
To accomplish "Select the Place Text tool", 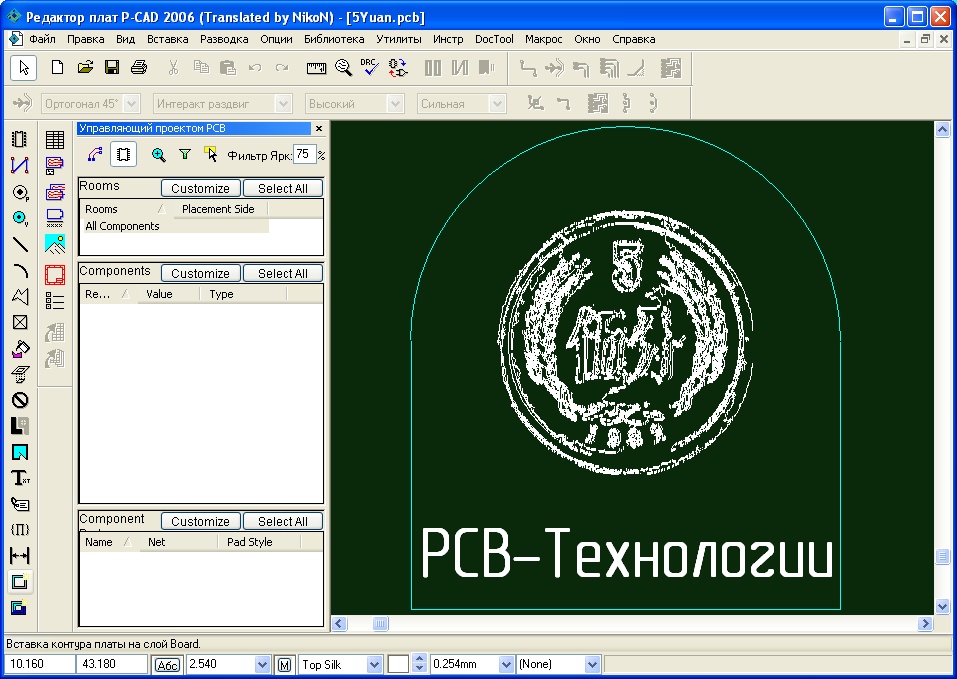I will (x=20, y=478).
